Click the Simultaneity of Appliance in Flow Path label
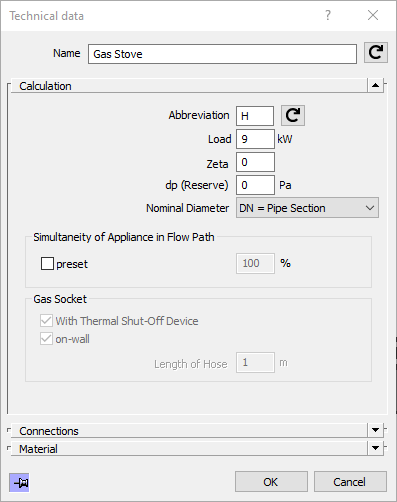 click(x=124, y=237)
